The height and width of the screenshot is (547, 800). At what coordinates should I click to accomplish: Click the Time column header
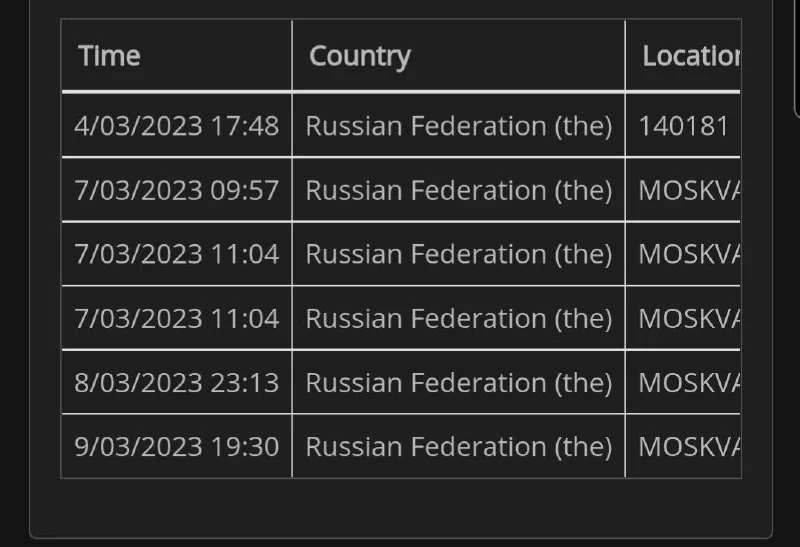(109, 56)
